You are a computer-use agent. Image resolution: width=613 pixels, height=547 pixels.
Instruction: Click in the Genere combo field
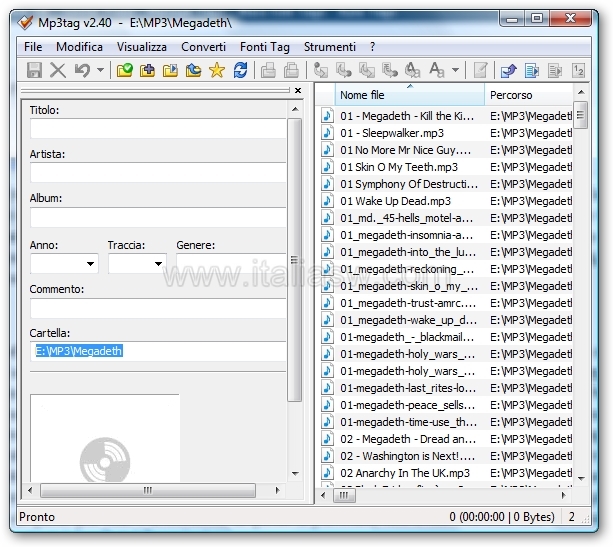point(231,264)
